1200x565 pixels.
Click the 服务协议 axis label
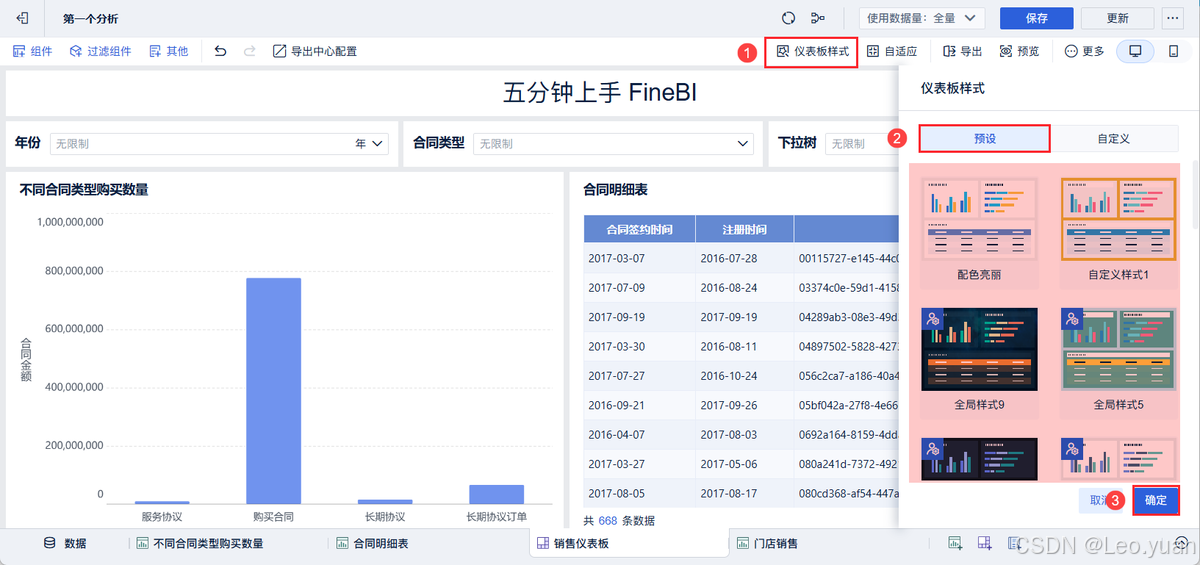161,517
